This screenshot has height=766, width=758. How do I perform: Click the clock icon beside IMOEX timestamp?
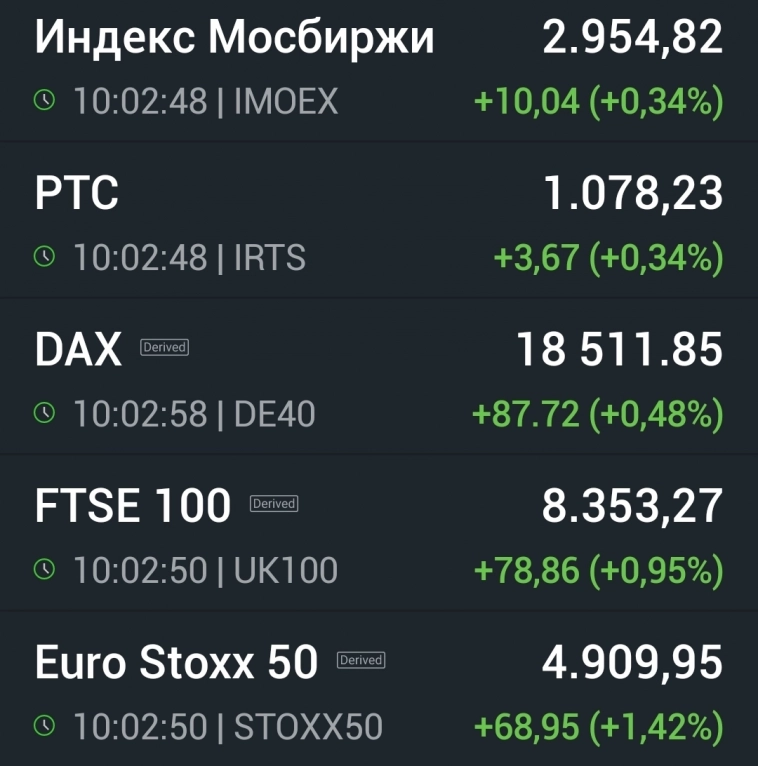pos(44,100)
